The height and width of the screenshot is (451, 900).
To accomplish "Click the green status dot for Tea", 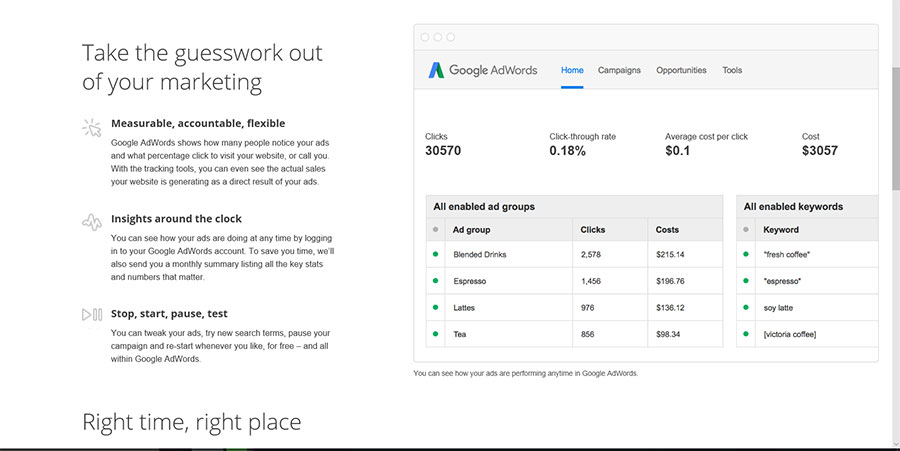I will (435, 334).
